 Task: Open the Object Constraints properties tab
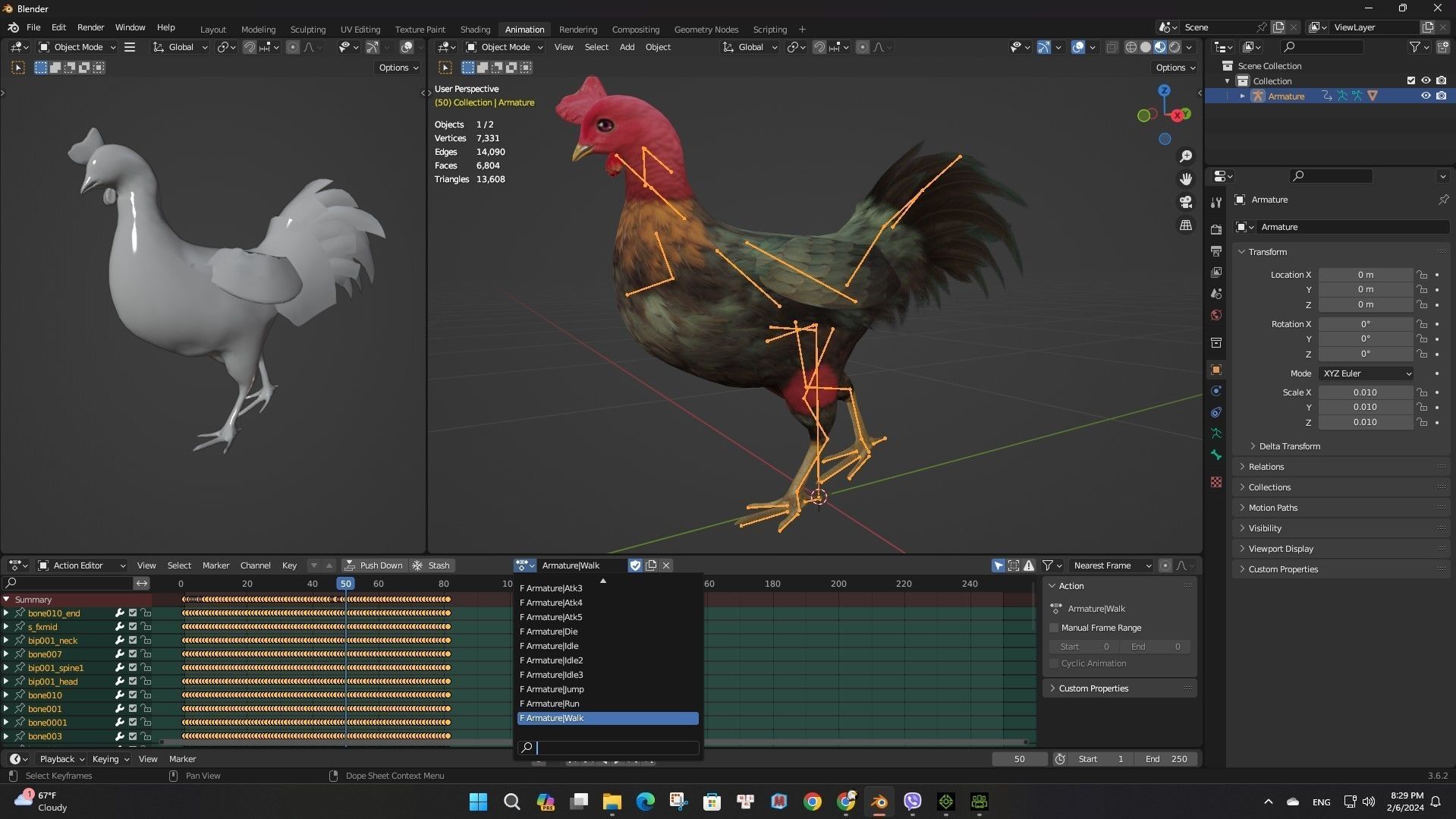coord(1216,412)
